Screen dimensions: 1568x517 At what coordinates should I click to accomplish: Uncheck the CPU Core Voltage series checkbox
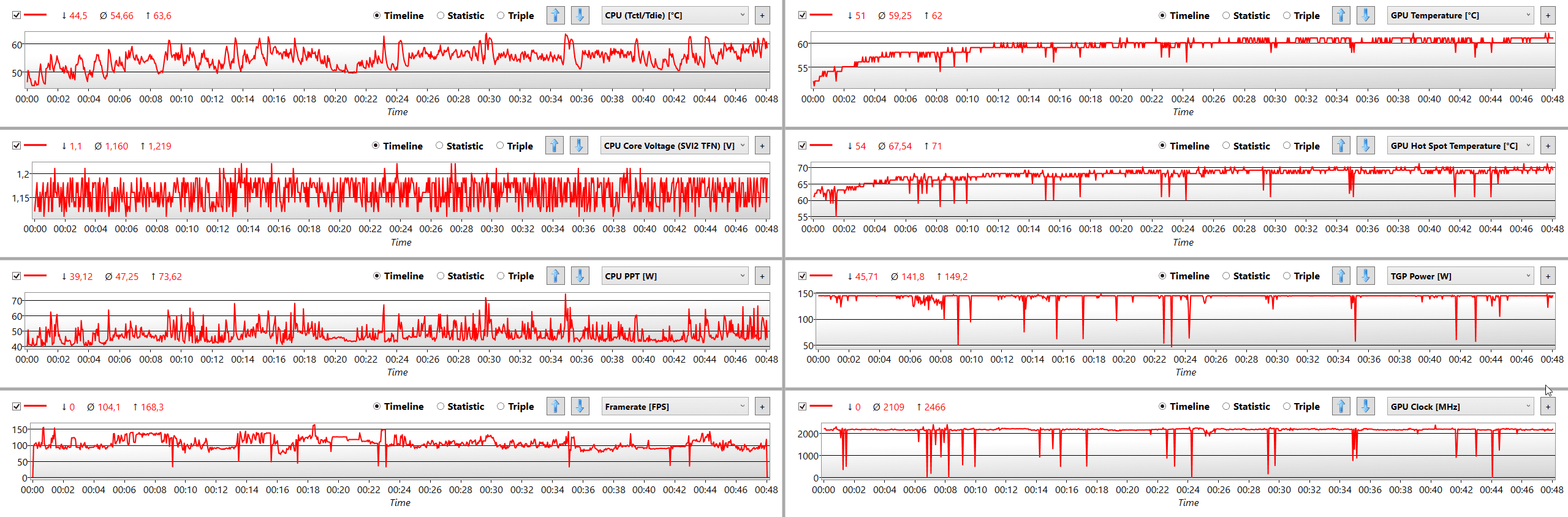point(17,145)
